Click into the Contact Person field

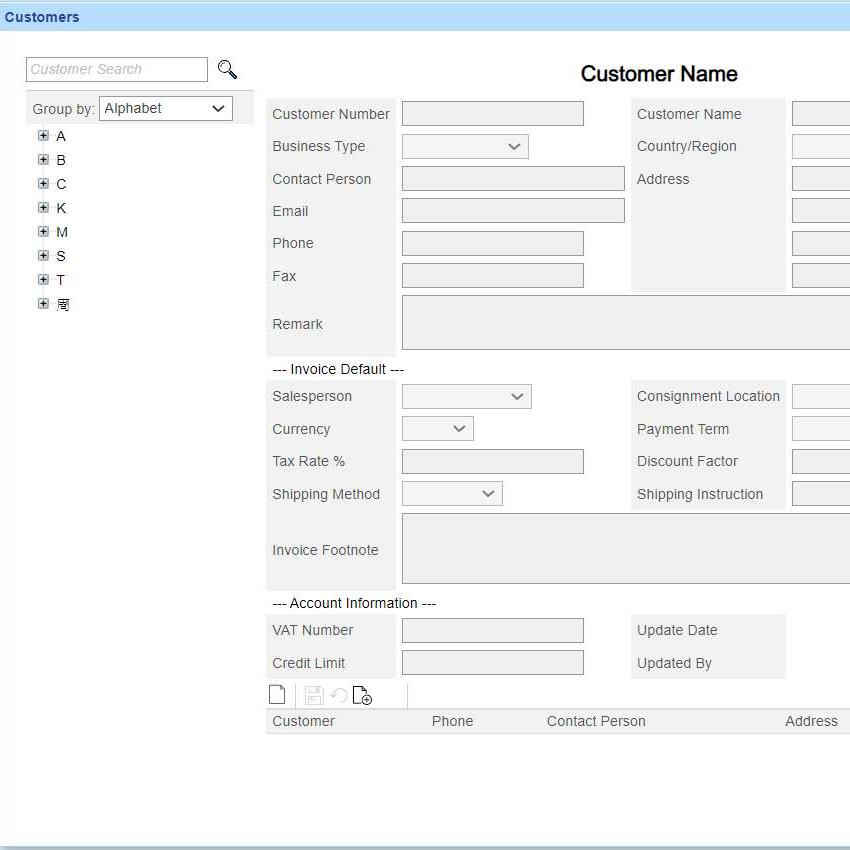click(513, 178)
